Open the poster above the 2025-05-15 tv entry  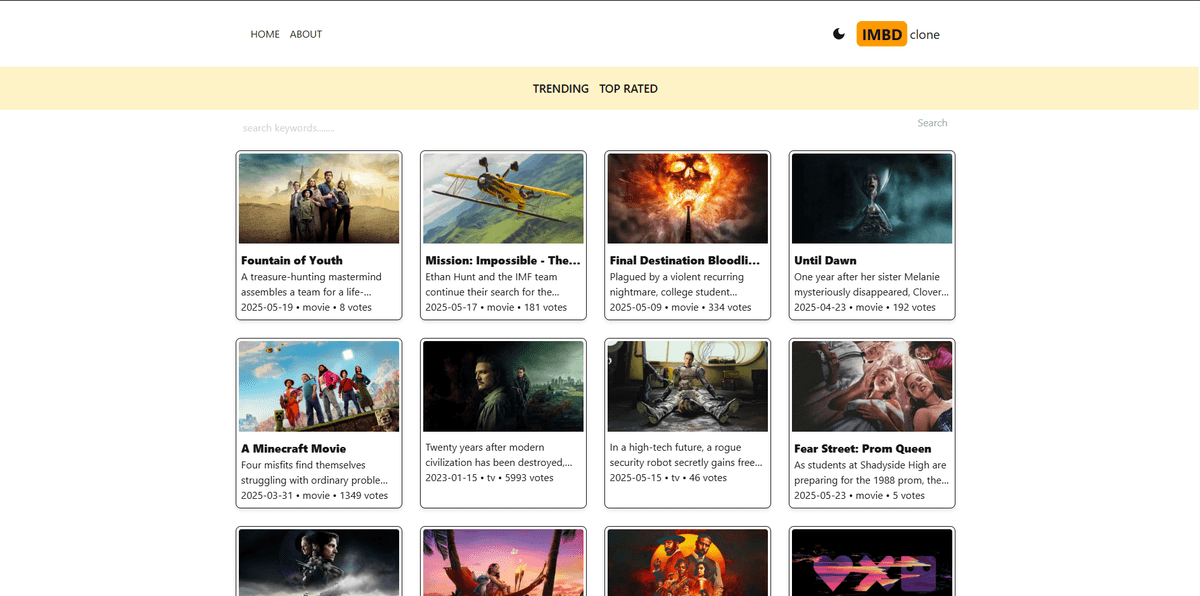pos(688,386)
